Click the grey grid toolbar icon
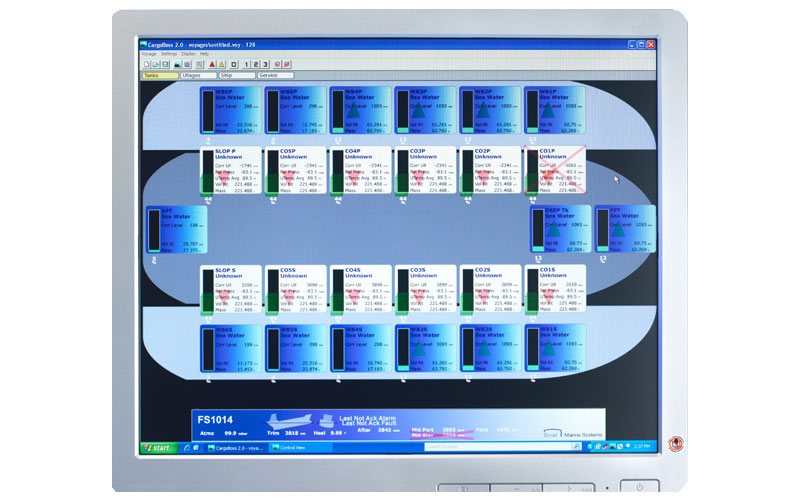This screenshot has width=800, height=500. 199,64
